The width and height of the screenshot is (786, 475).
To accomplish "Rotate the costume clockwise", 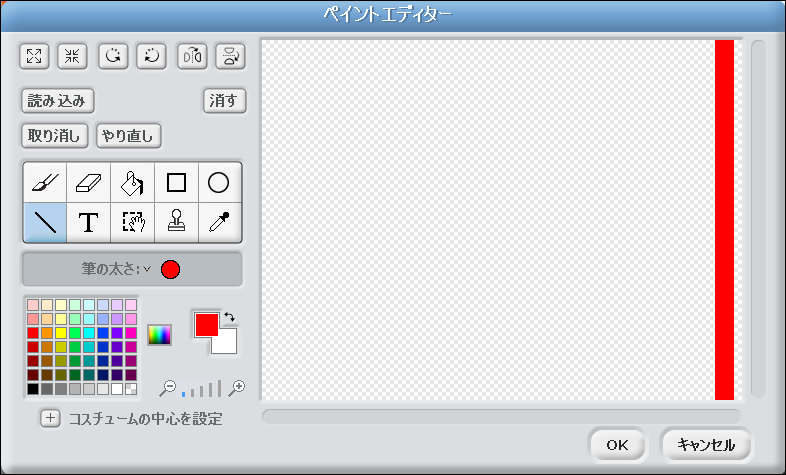I will (113, 56).
